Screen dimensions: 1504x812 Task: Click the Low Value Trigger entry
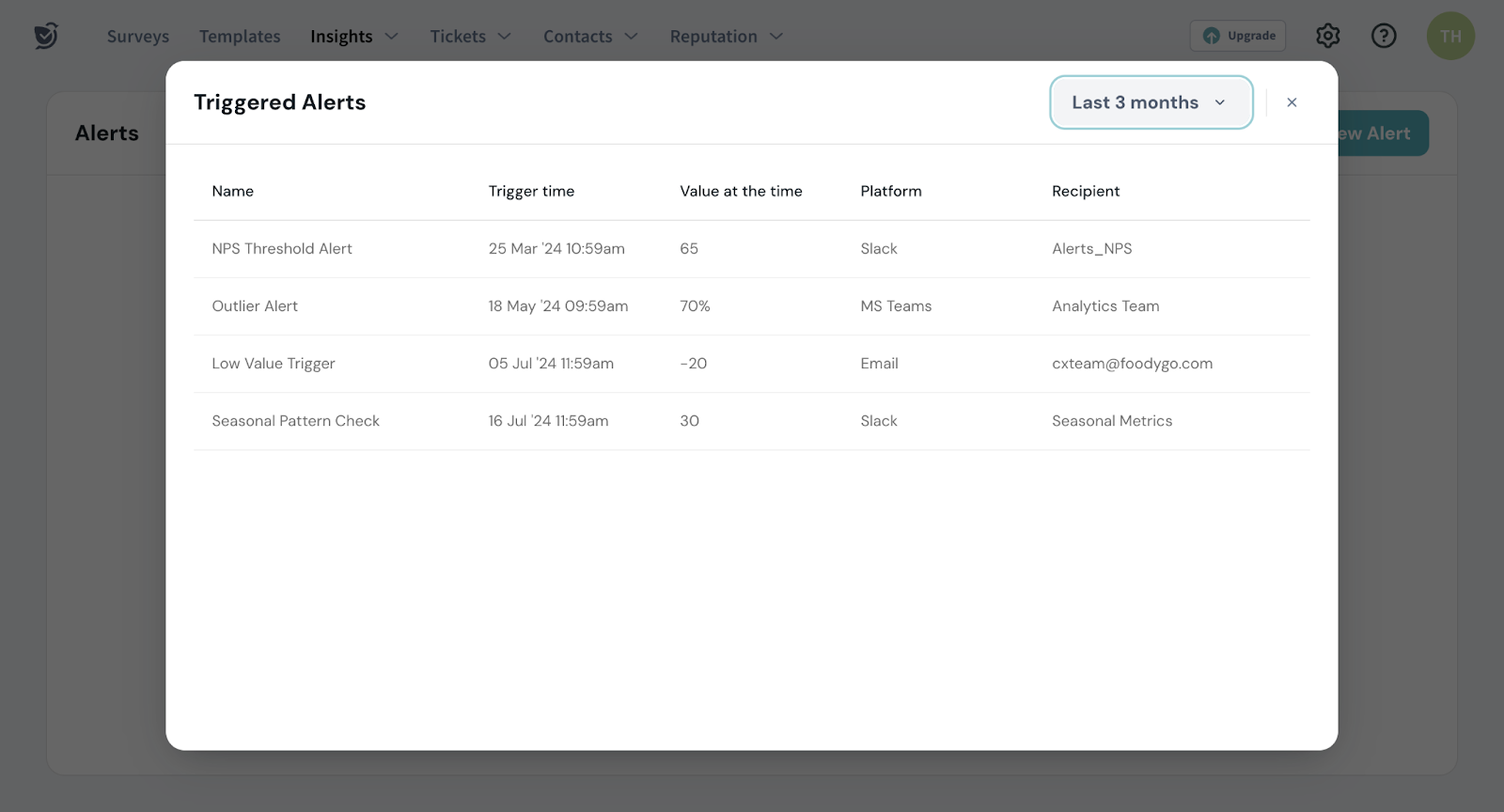tap(274, 364)
